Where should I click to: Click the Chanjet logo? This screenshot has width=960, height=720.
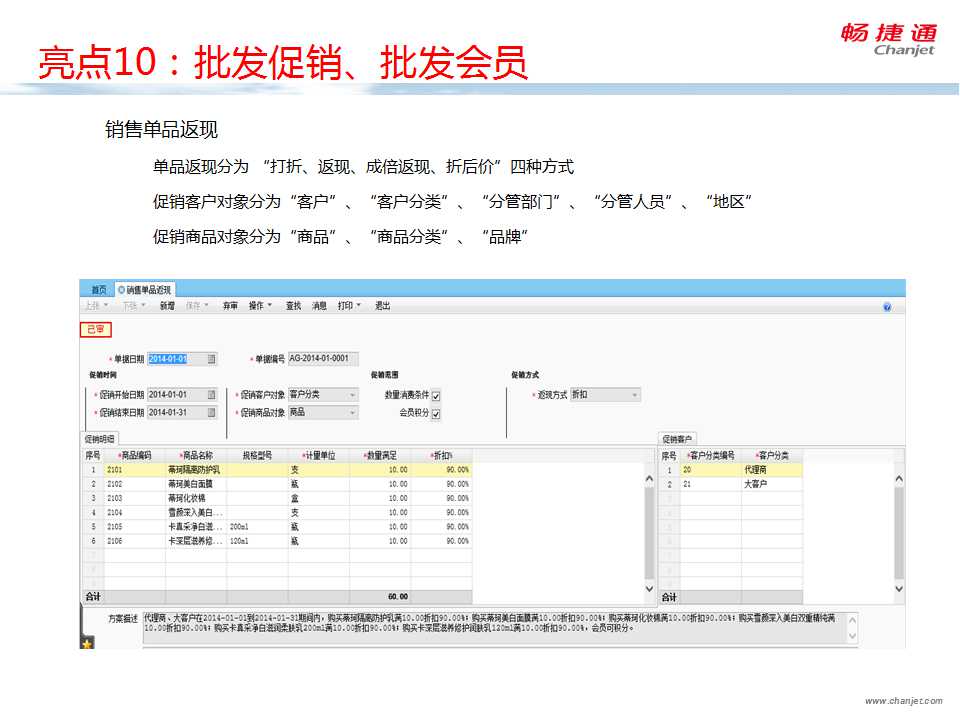tap(888, 38)
